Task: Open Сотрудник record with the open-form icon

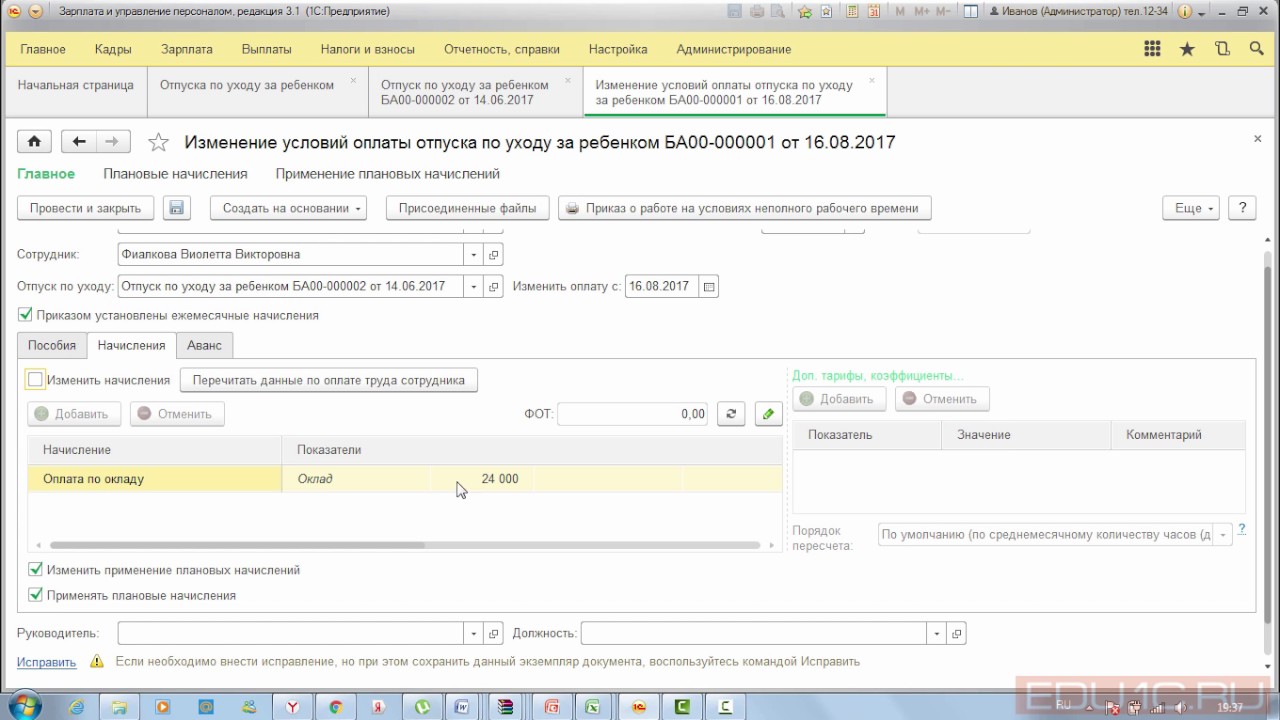Action: point(493,255)
